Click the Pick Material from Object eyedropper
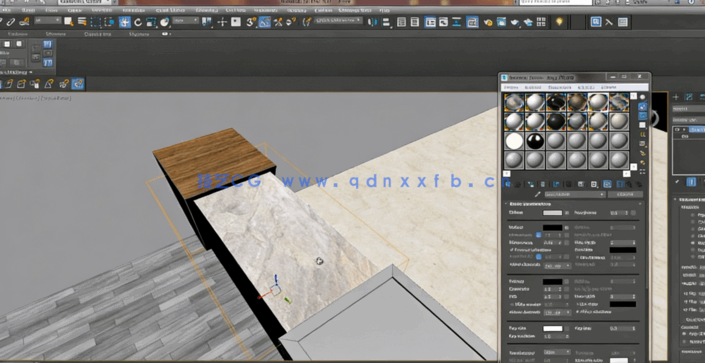The width and height of the screenshot is (705, 363). click(x=537, y=194)
